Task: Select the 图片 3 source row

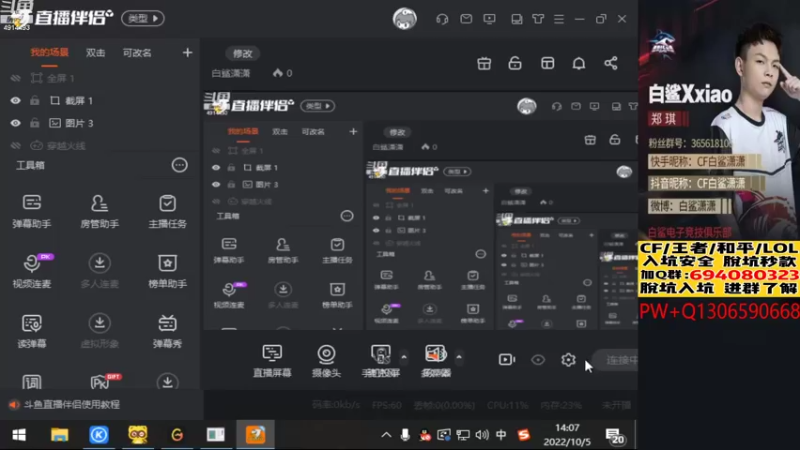Action: [x=101, y=123]
